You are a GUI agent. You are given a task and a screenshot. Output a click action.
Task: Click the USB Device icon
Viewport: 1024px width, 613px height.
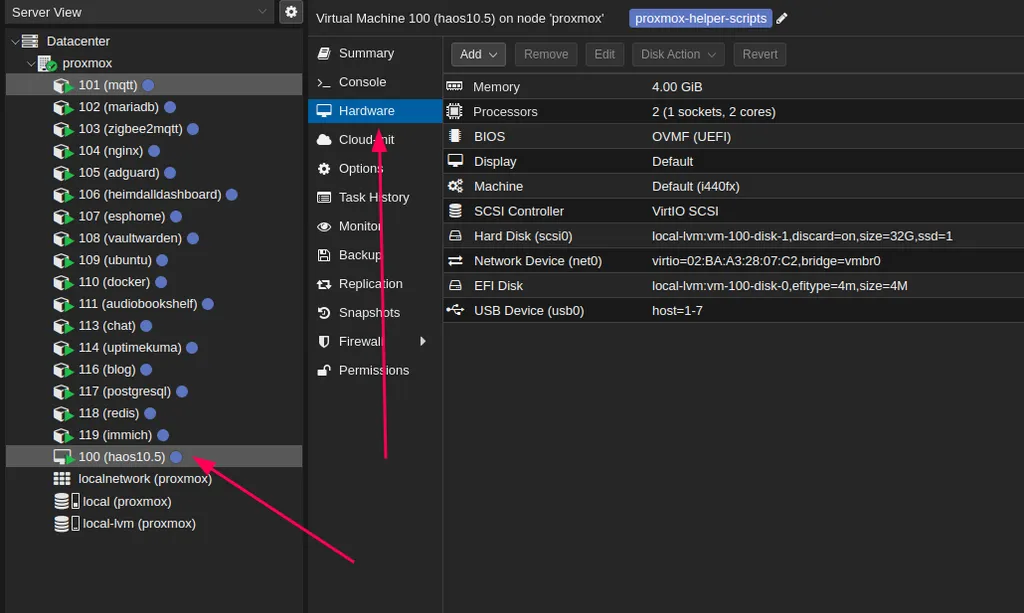(455, 311)
